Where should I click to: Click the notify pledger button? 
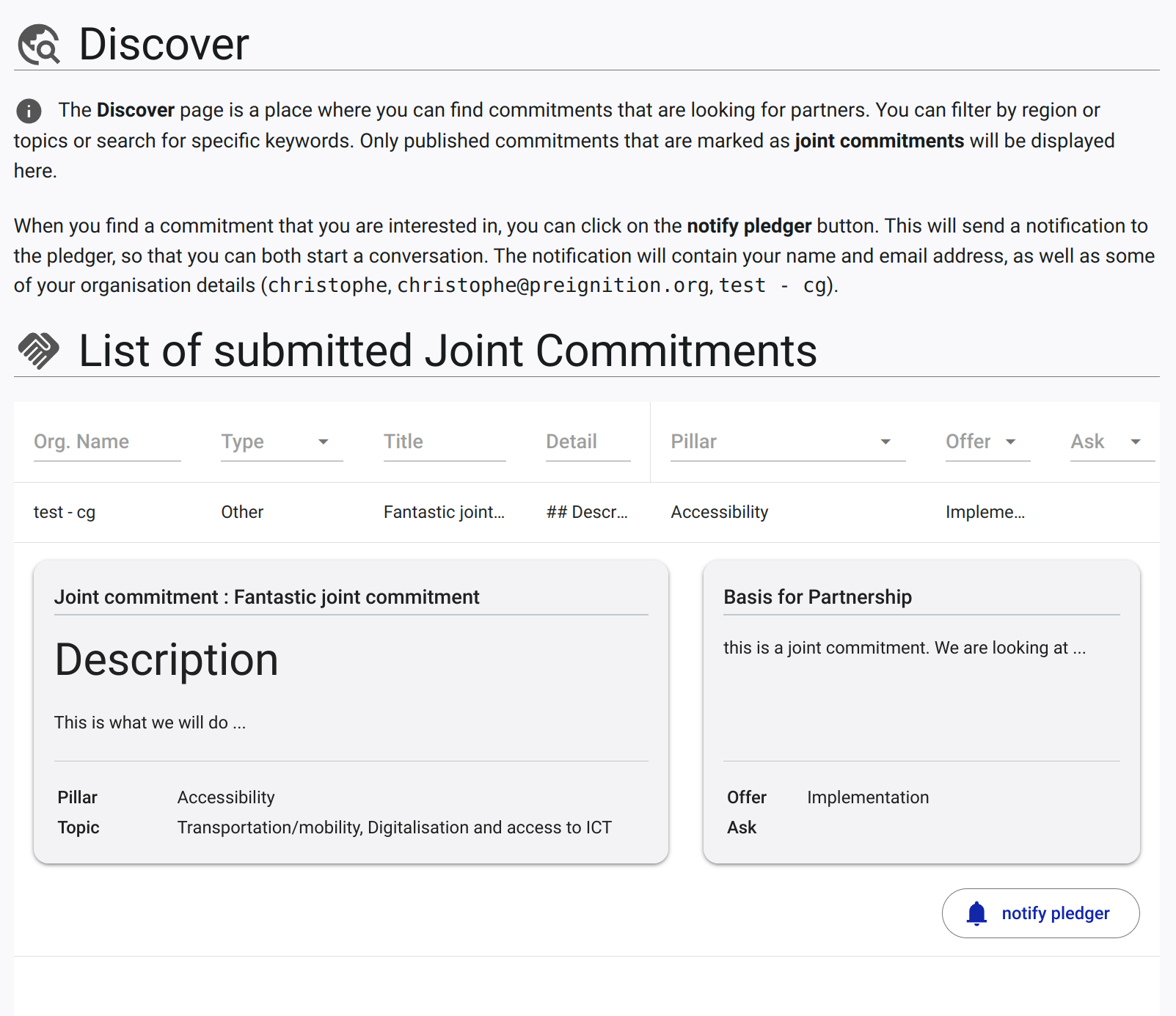coord(1040,913)
